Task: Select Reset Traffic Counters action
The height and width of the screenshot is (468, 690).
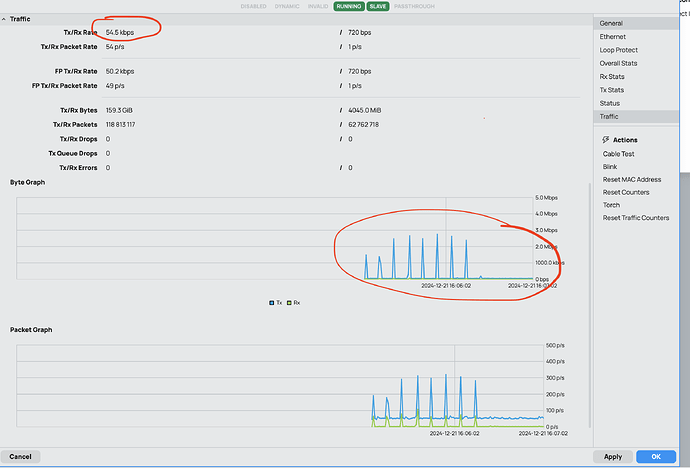Action: [x=635, y=218]
